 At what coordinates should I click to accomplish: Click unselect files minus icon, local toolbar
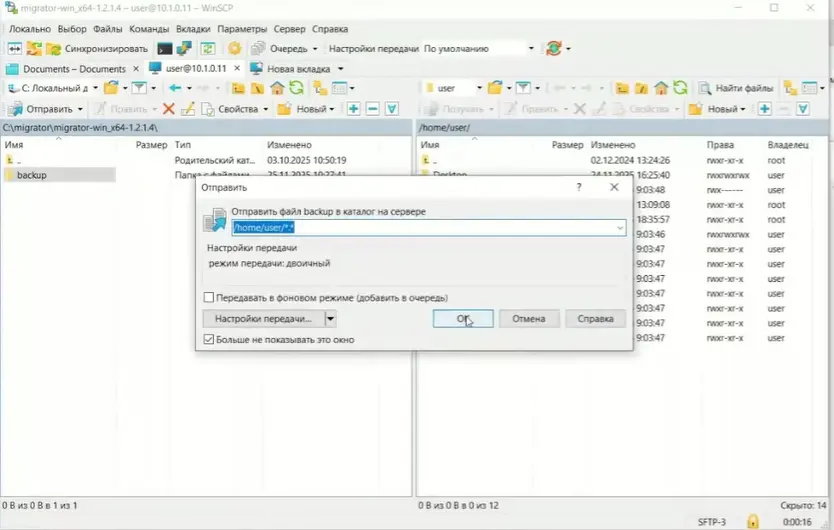(373, 109)
